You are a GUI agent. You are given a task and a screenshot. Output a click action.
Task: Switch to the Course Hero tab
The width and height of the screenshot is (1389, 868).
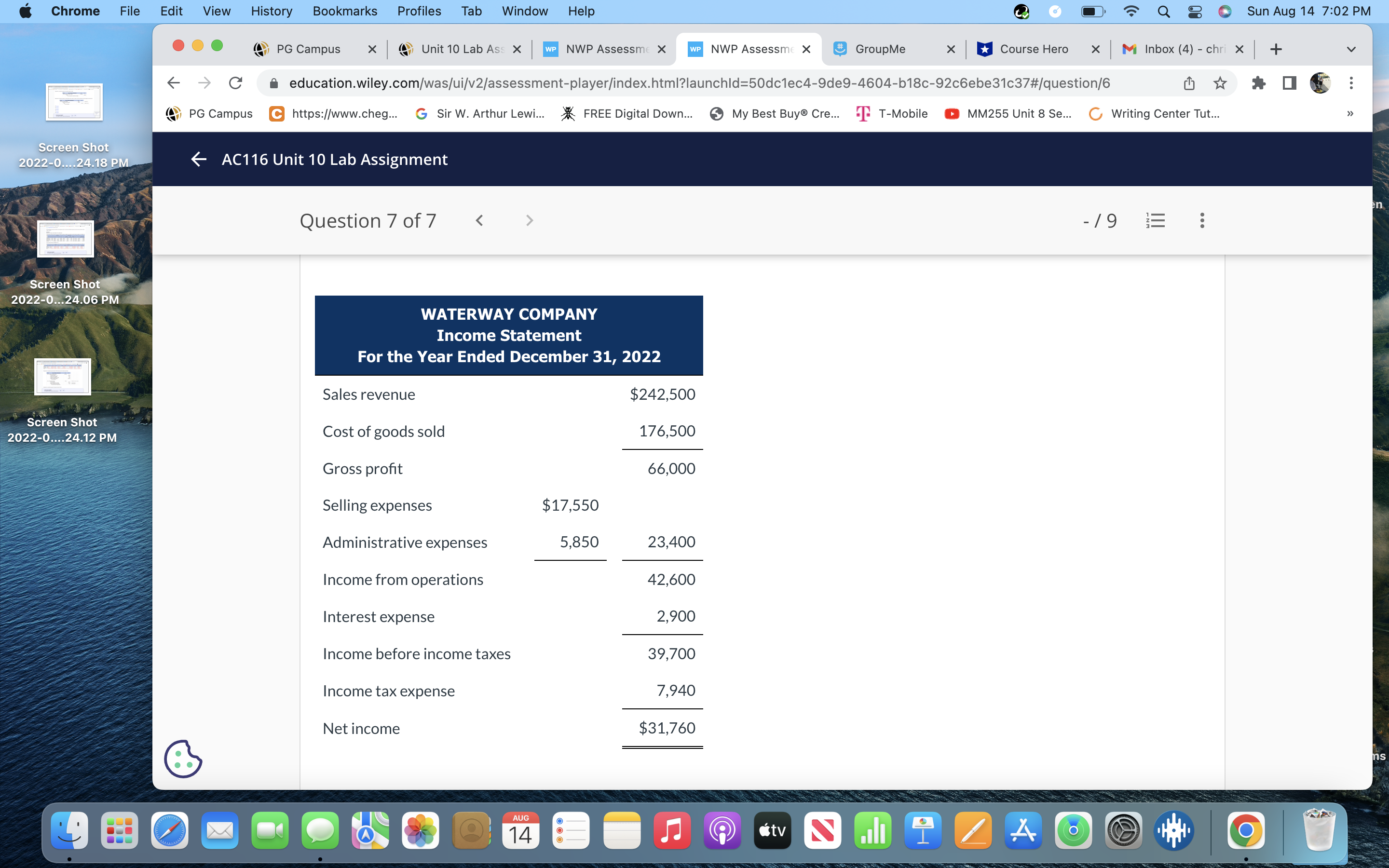pyautogui.click(x=1034, y=49)
